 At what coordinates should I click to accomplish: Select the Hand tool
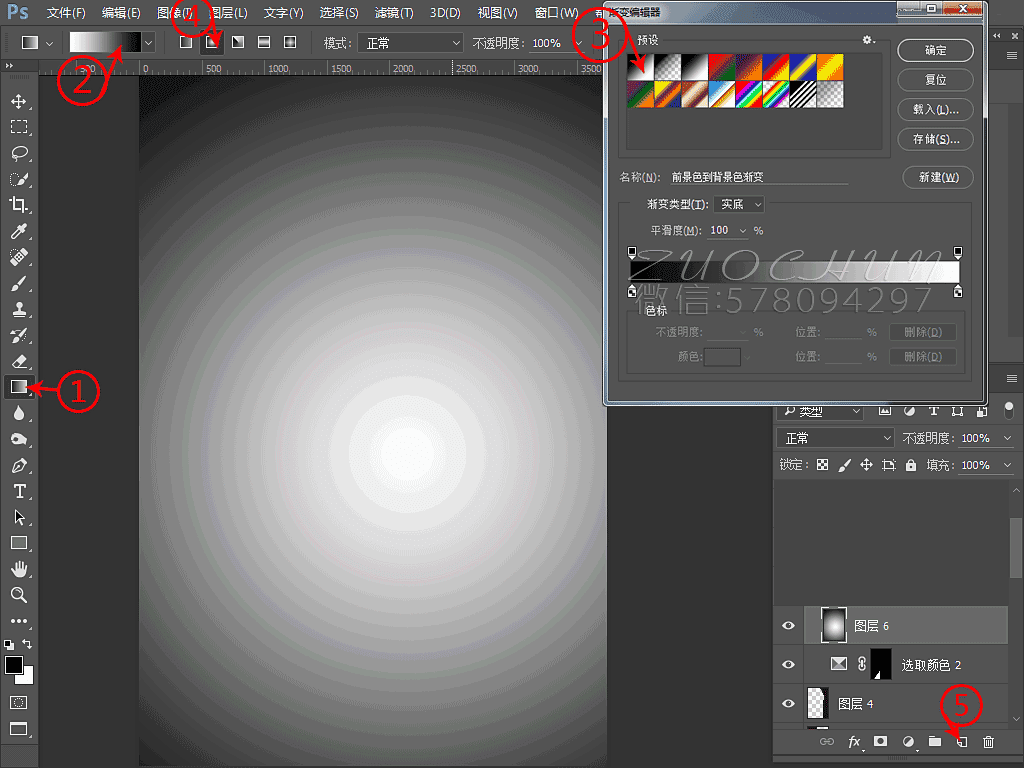19,569
